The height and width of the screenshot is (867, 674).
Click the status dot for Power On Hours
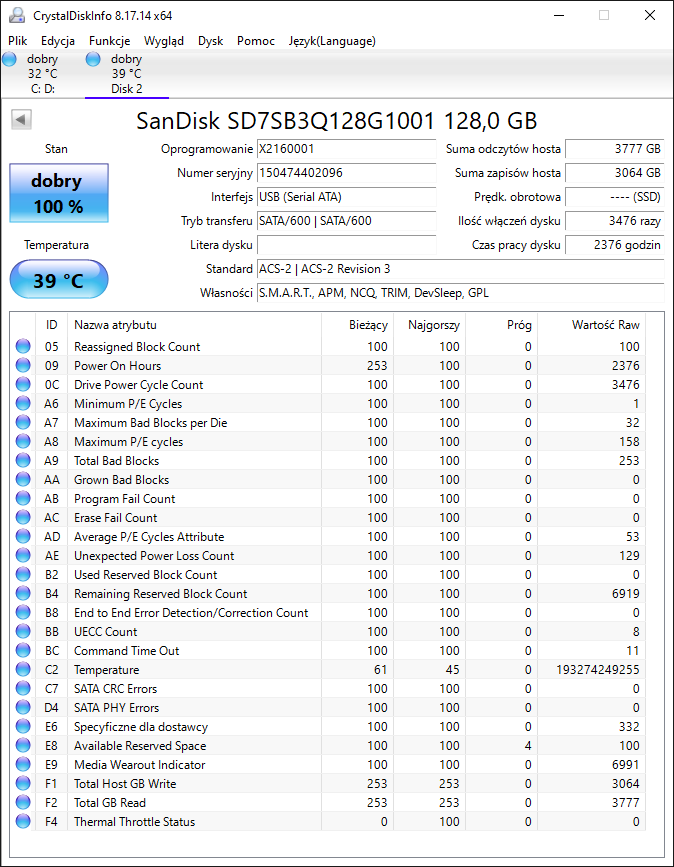pos(22,365)
